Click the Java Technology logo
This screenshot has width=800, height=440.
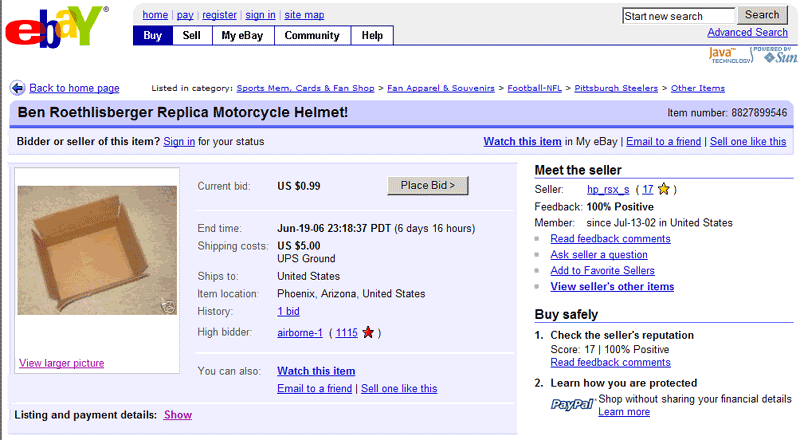point(730,55)
